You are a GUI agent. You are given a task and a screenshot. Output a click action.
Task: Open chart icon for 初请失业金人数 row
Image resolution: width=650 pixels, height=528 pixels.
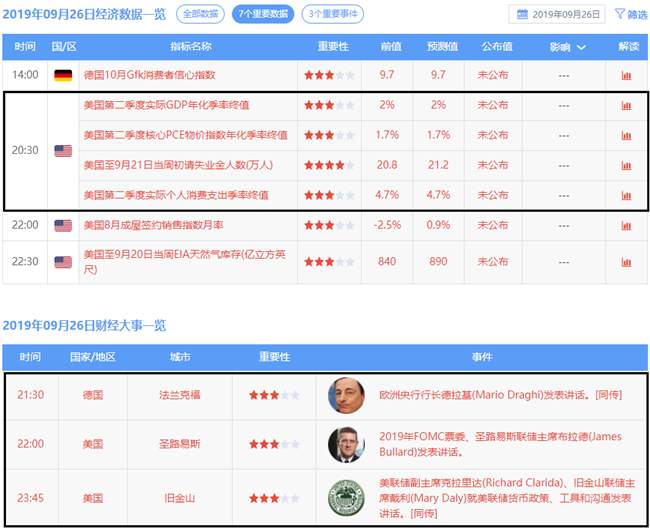(x=626, y=165)
